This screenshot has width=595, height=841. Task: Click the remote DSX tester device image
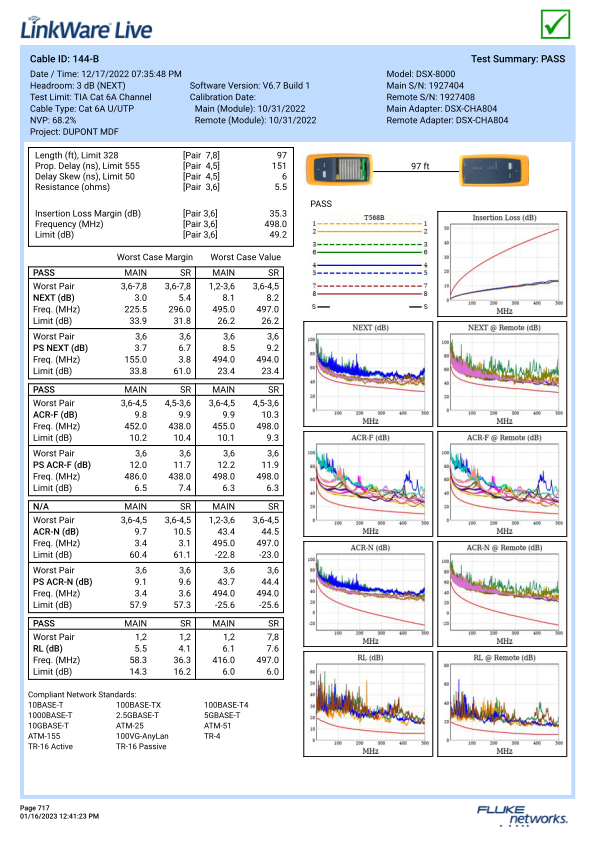(494, 170)
